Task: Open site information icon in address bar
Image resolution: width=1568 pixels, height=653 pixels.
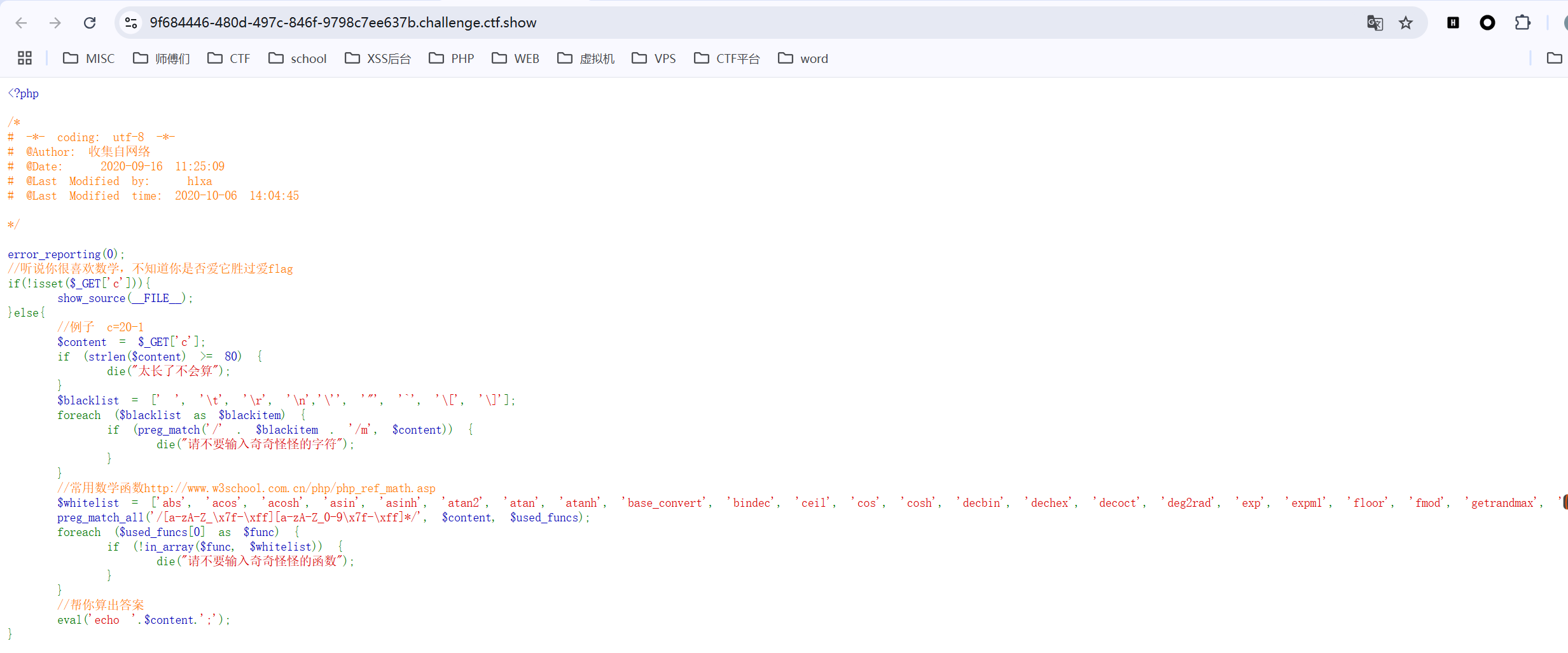Action: tap(131, 23)
